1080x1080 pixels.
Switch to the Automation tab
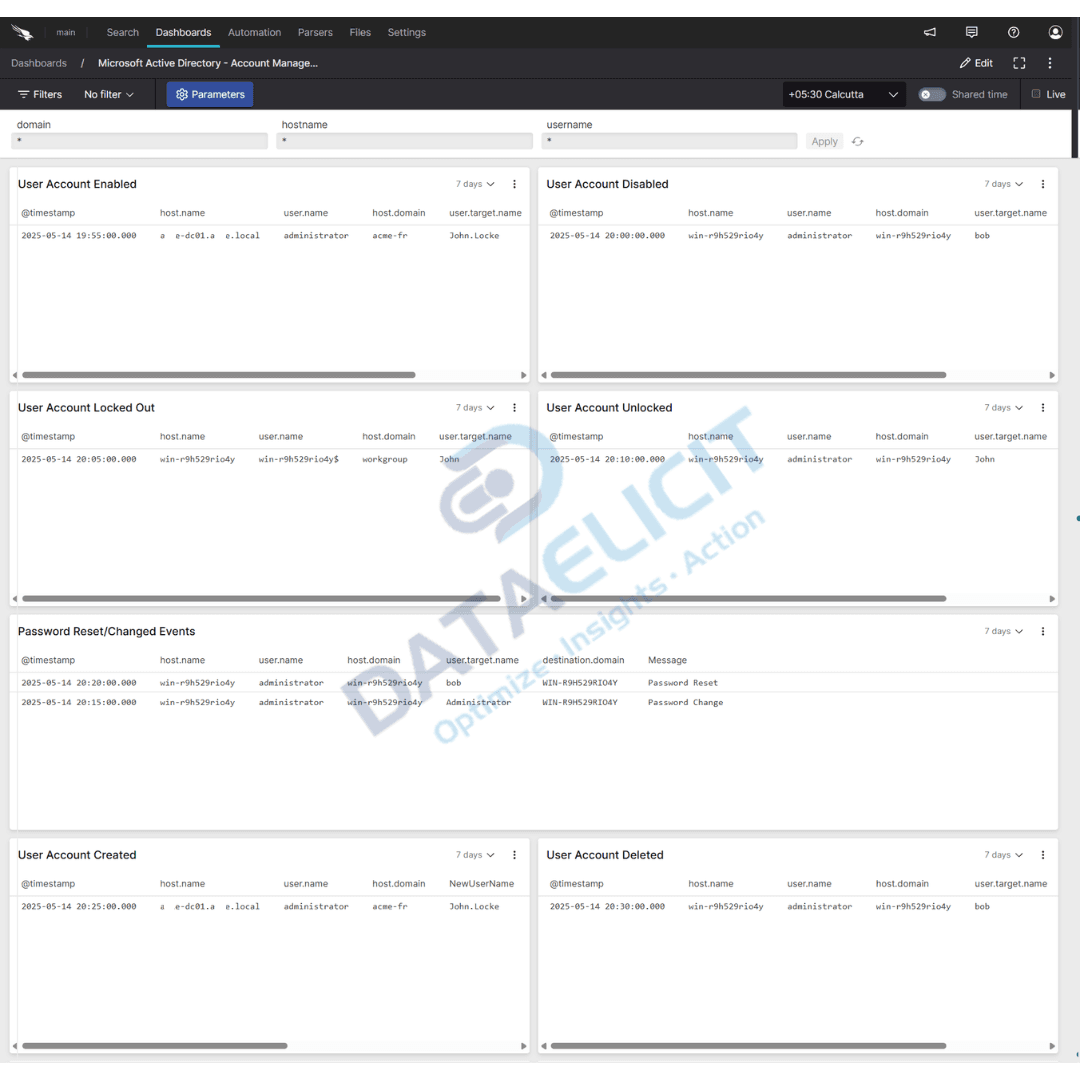(254, 32)
